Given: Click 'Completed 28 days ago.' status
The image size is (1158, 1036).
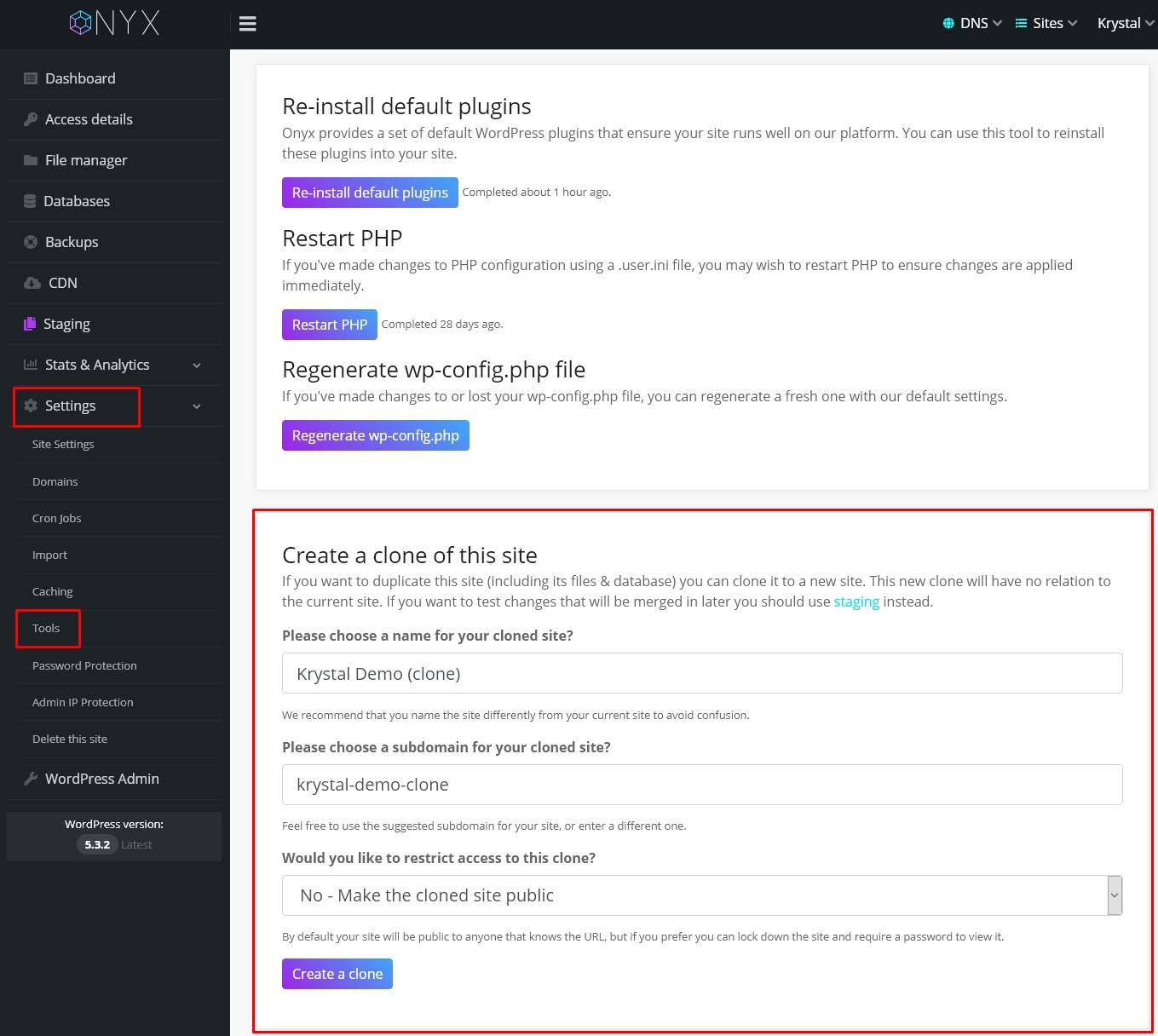Looking at the screenshot, I should (x=442, y=325).
